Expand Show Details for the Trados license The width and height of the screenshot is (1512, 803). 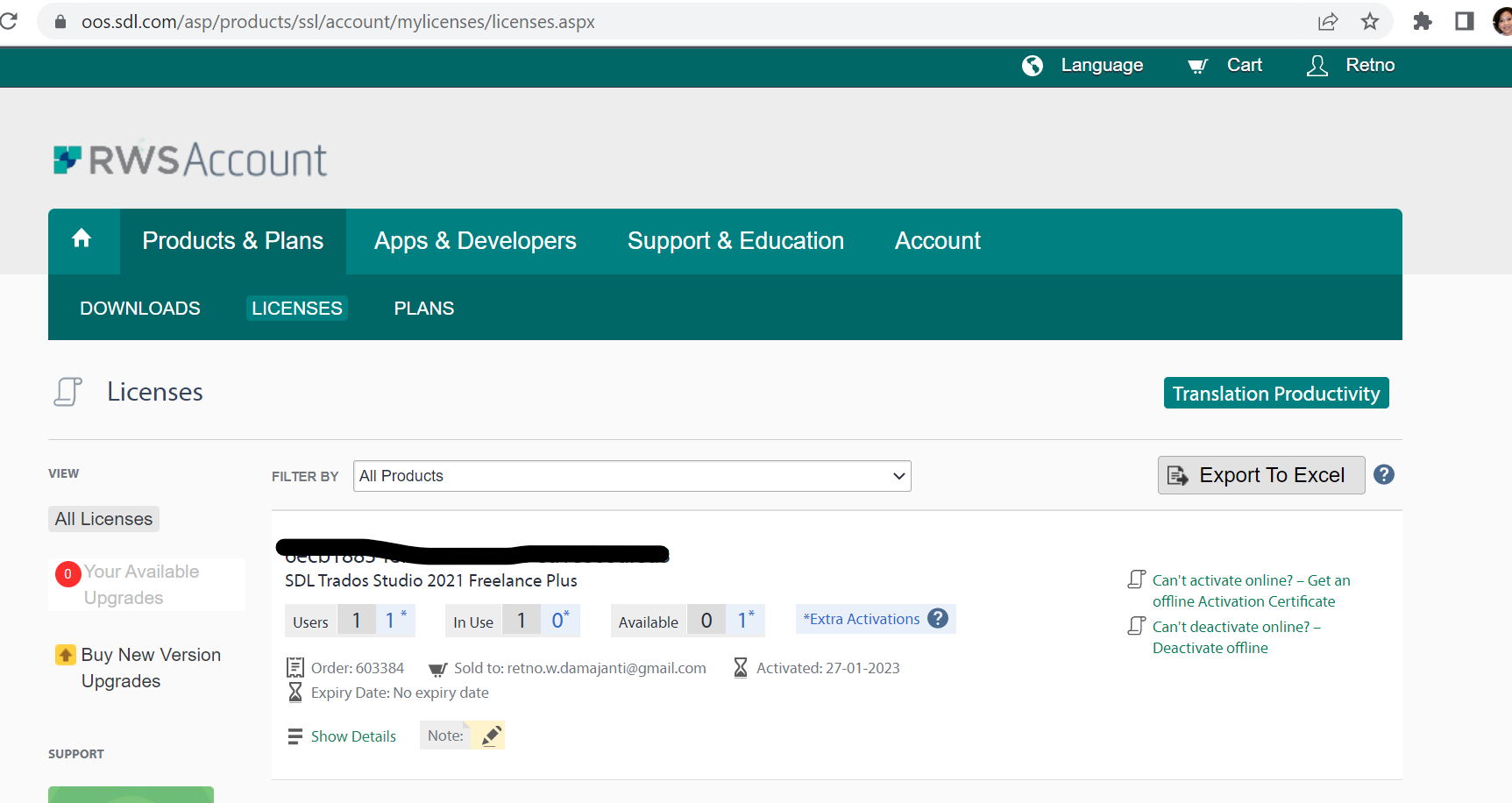point(353,735)
